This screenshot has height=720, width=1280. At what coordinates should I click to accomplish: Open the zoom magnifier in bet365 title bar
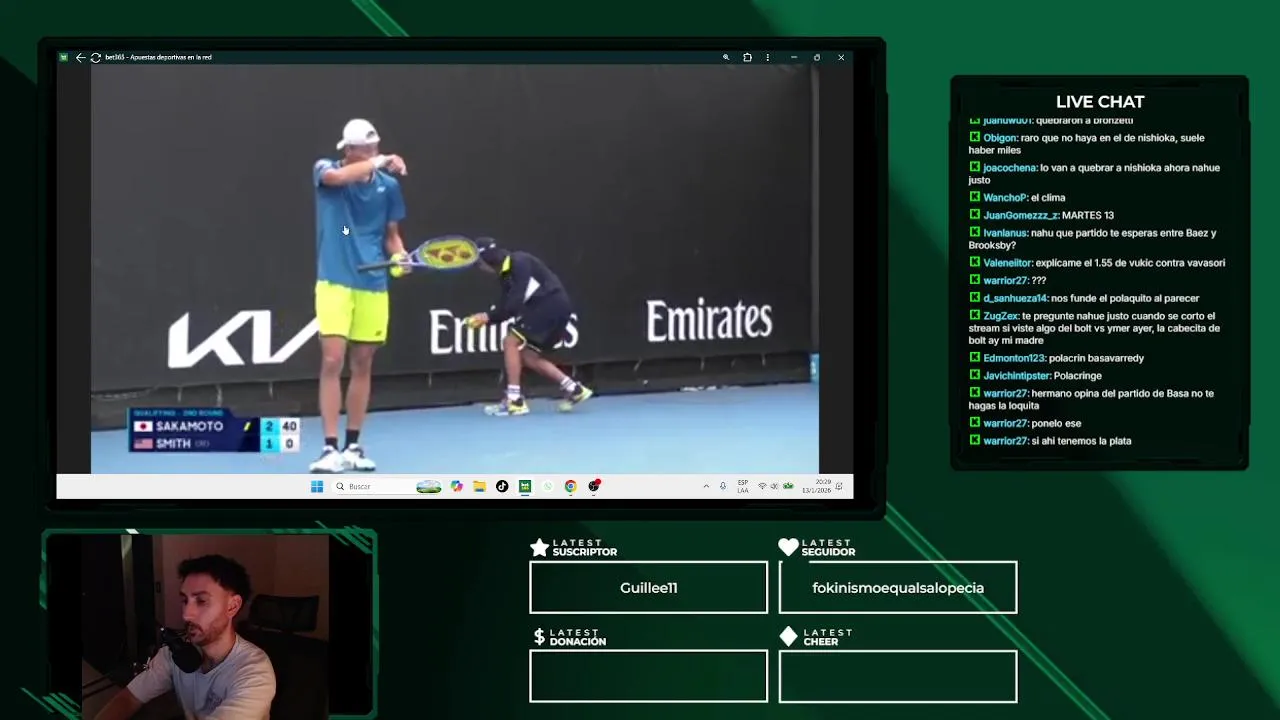pos(726,58)
